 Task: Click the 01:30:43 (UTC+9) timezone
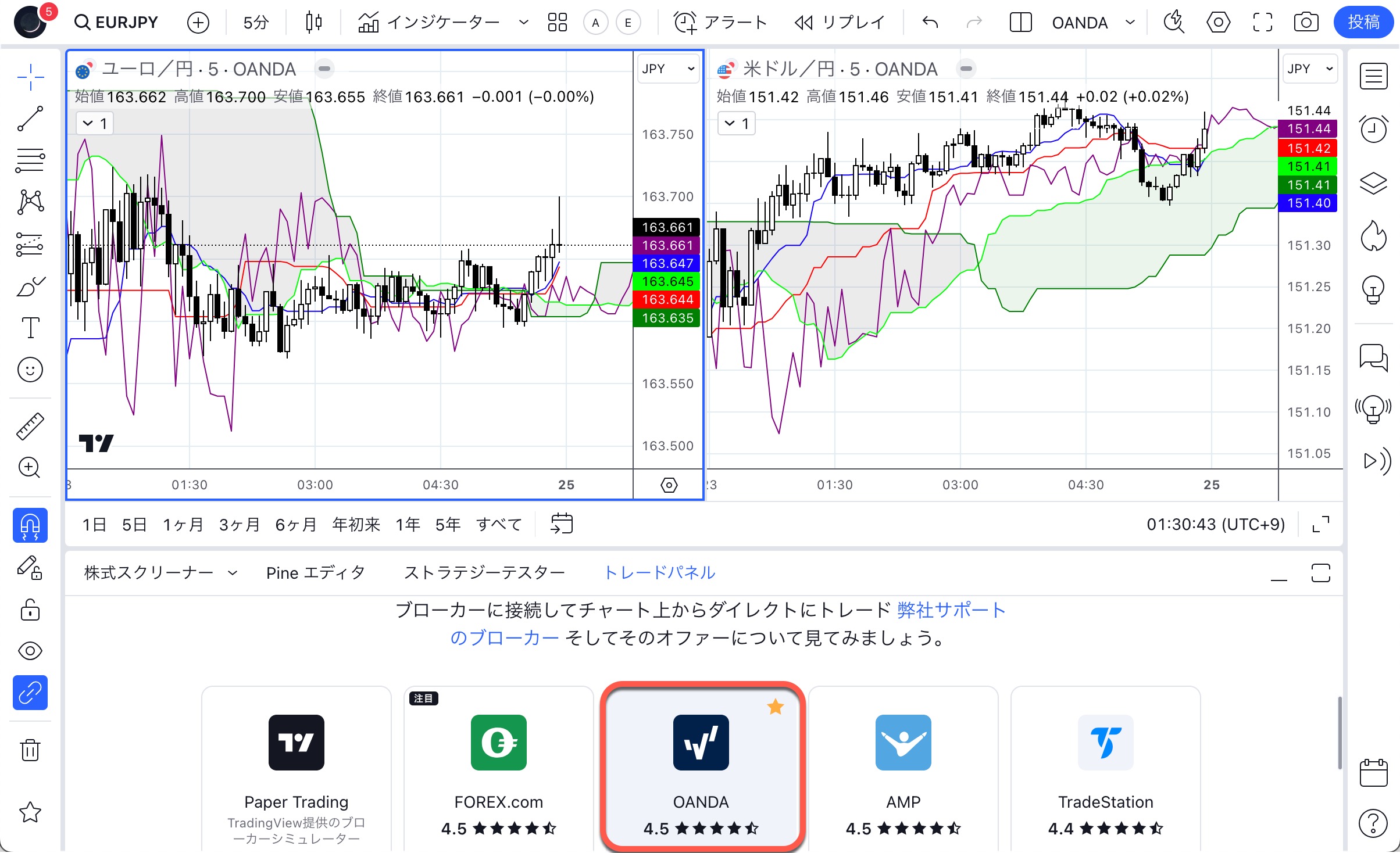tap(1216, 525)
